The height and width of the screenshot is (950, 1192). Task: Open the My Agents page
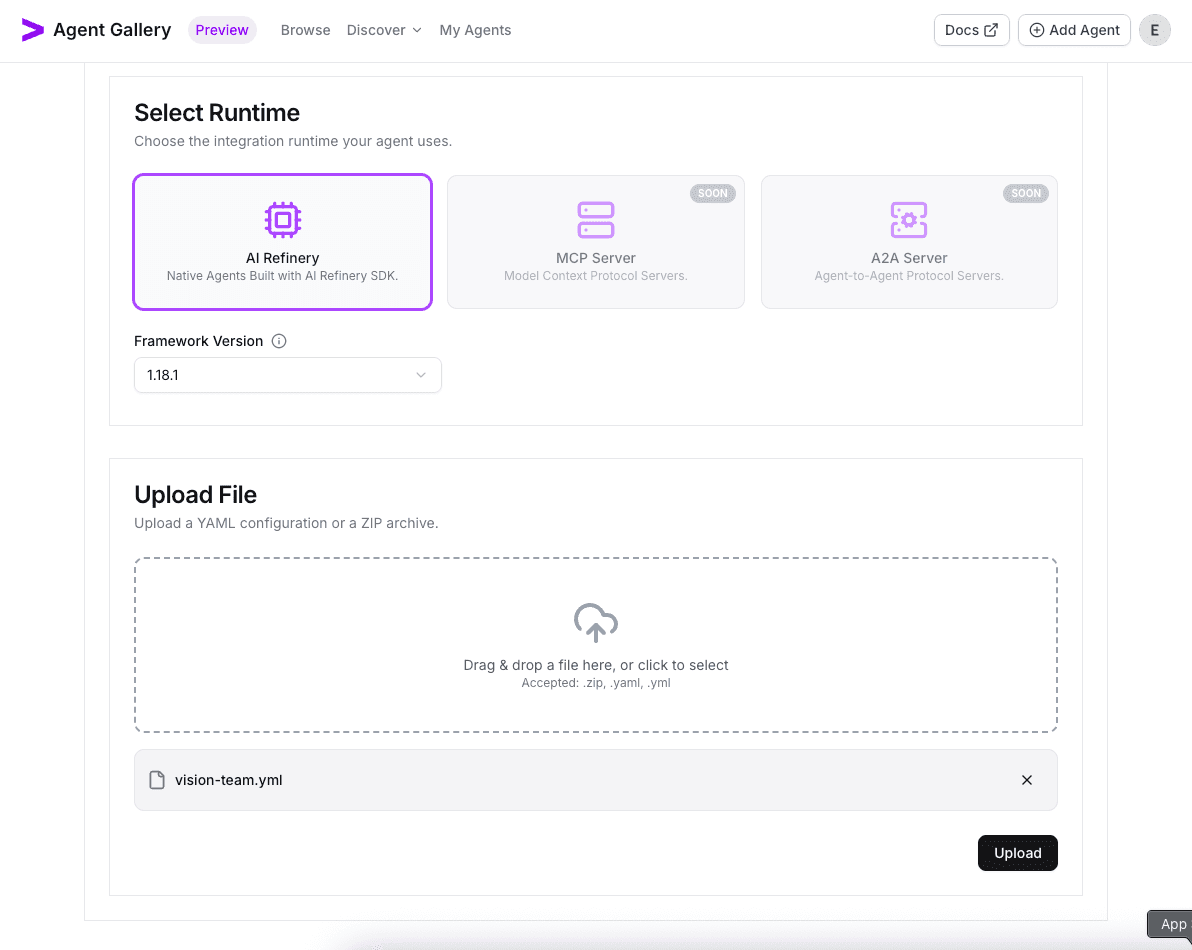475,30
